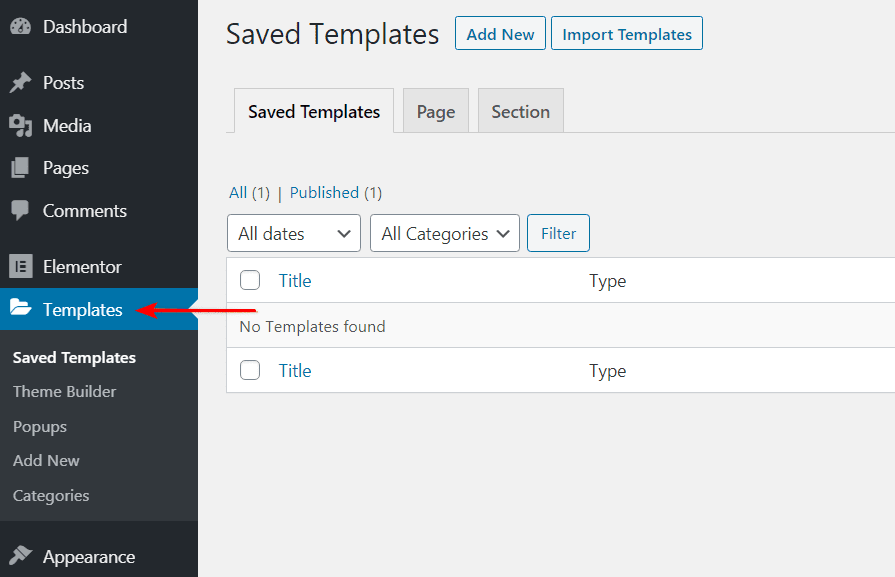The height and width of the screenshot is (577, 895).
Task: Expand the date filter selector
Action: pyautogui.click(x=293, y=233)
